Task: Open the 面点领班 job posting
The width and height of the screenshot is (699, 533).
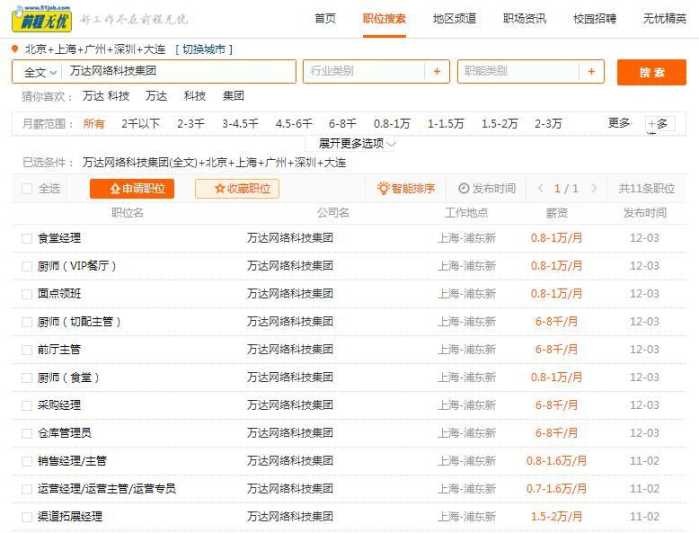Action: point(59,294)
